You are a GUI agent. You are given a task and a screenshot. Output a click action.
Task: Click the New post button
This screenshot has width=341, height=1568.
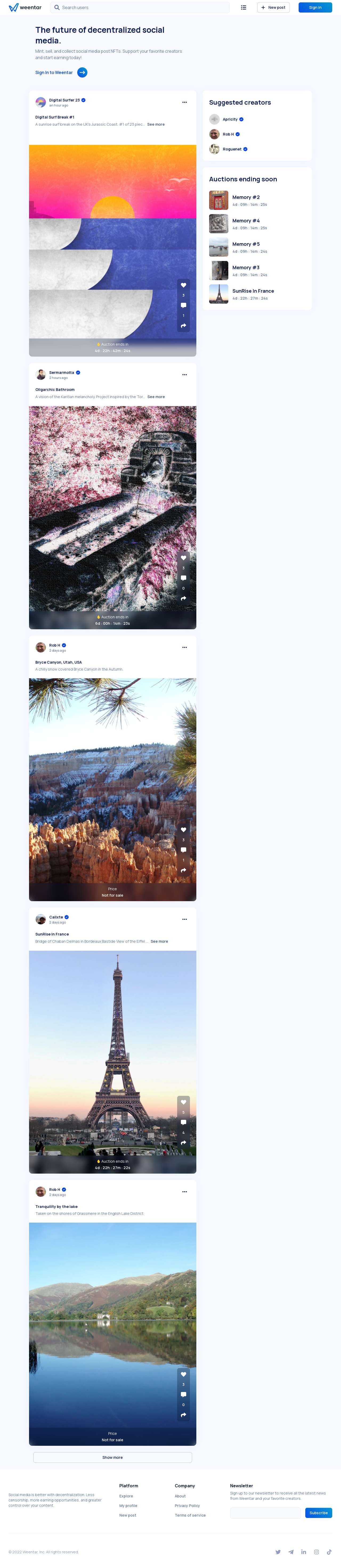pos(273,7)
